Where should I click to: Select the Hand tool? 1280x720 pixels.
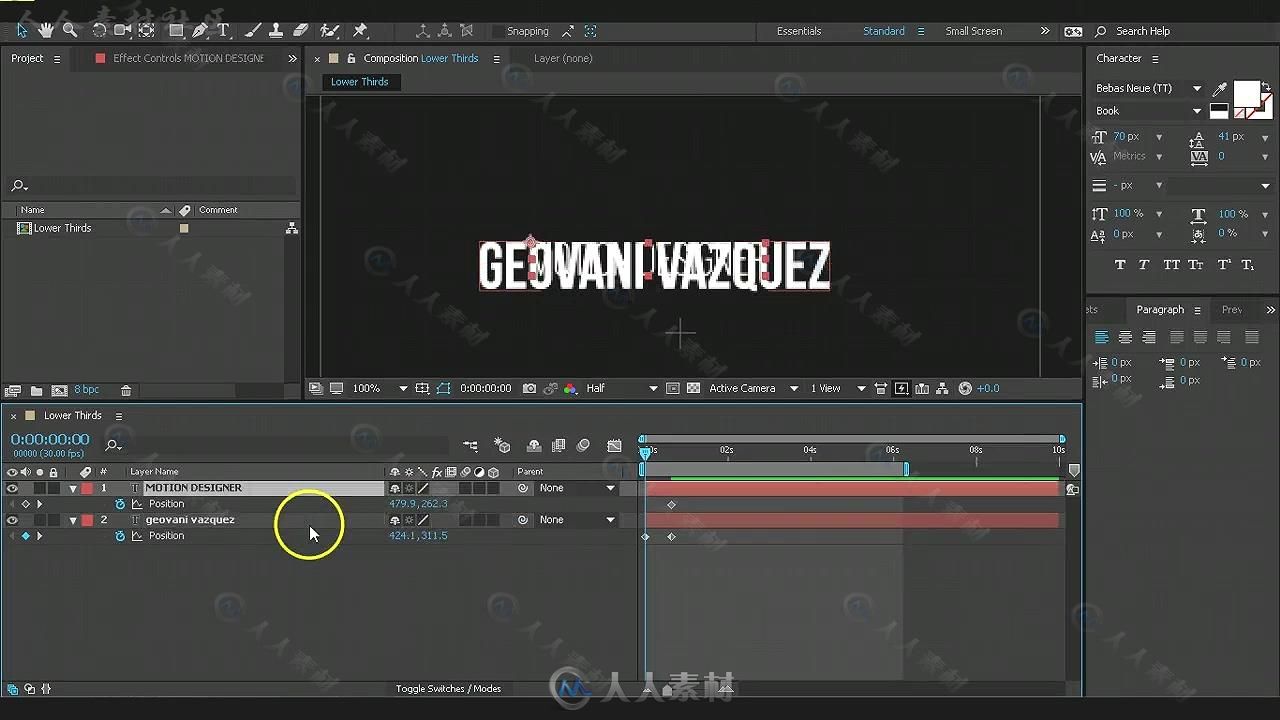(46, 31)
